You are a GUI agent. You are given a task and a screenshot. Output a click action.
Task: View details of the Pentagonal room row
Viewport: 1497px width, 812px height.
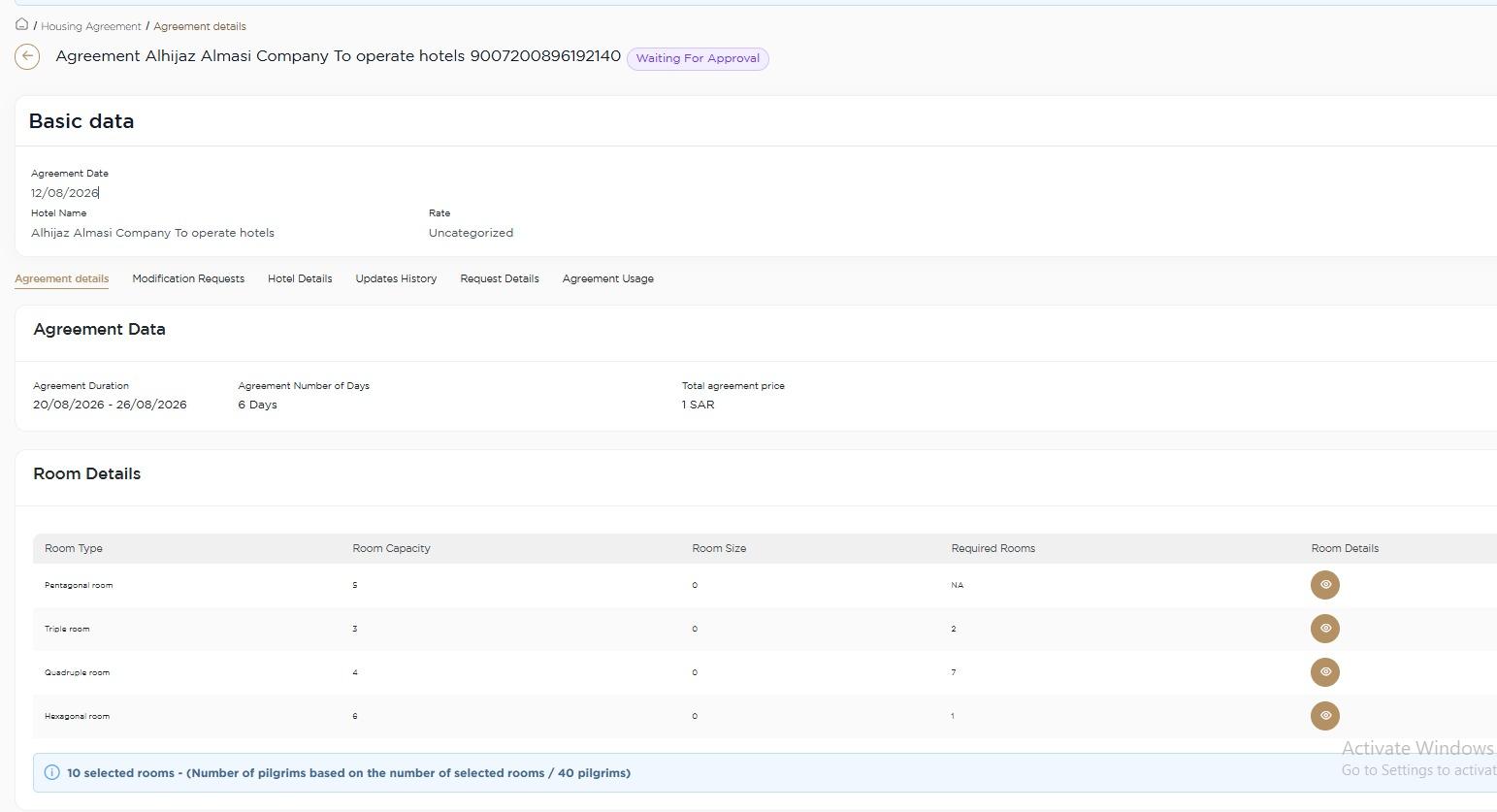pos(1324,585)
